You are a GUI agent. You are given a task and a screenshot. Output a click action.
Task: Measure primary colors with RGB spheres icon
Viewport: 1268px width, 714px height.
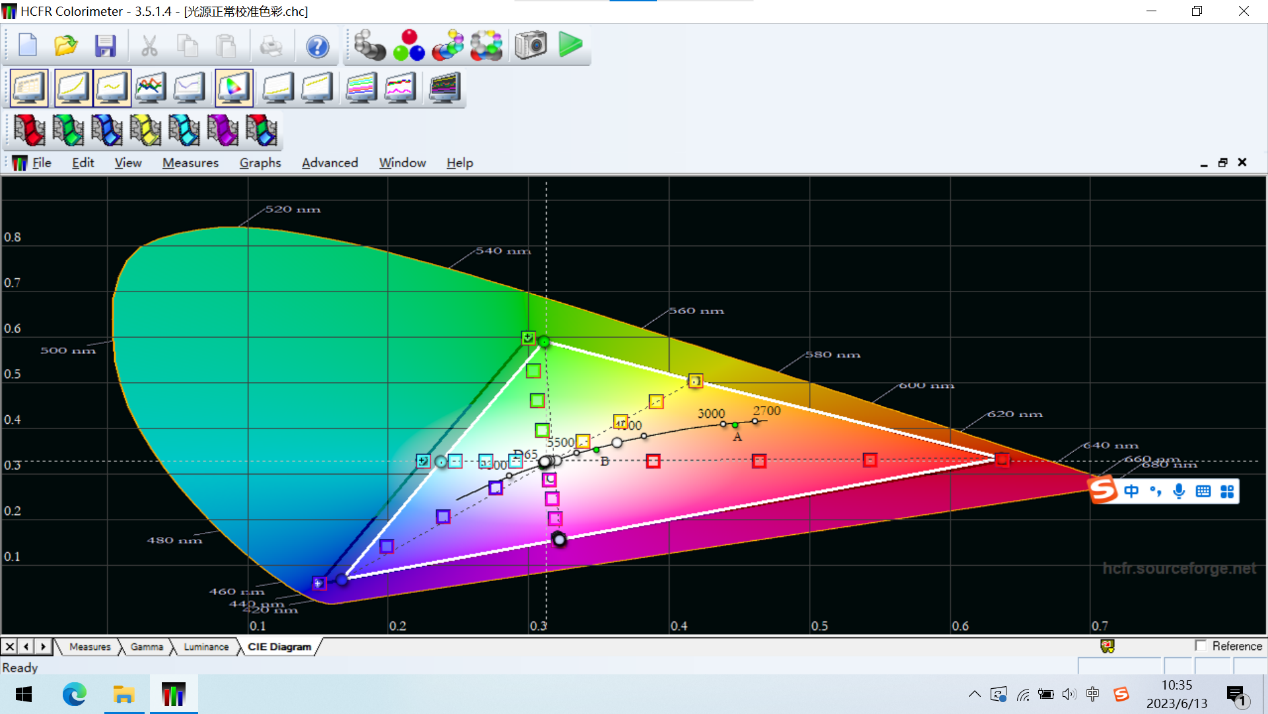click(408, 45)
